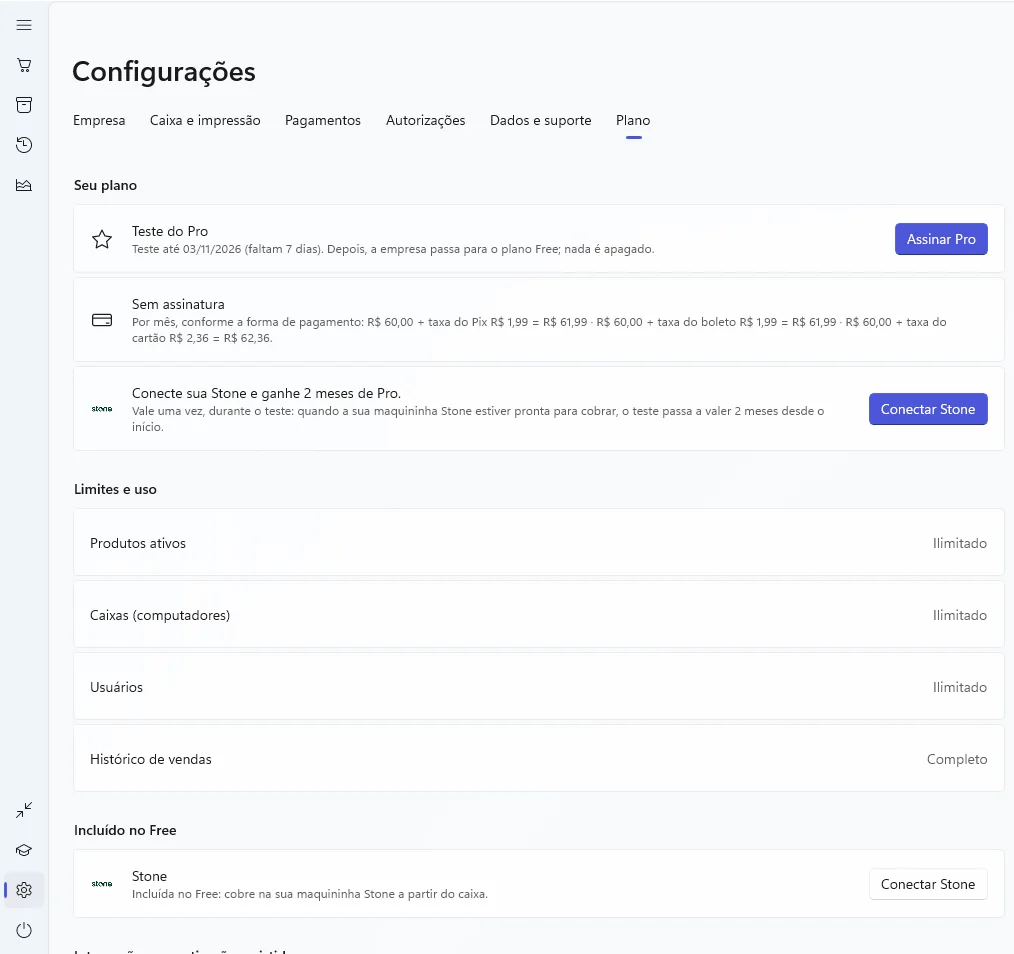1014x954 pixels.
Task: Open the graduation cap tutorials icon
Action: [x=24, y=850]
